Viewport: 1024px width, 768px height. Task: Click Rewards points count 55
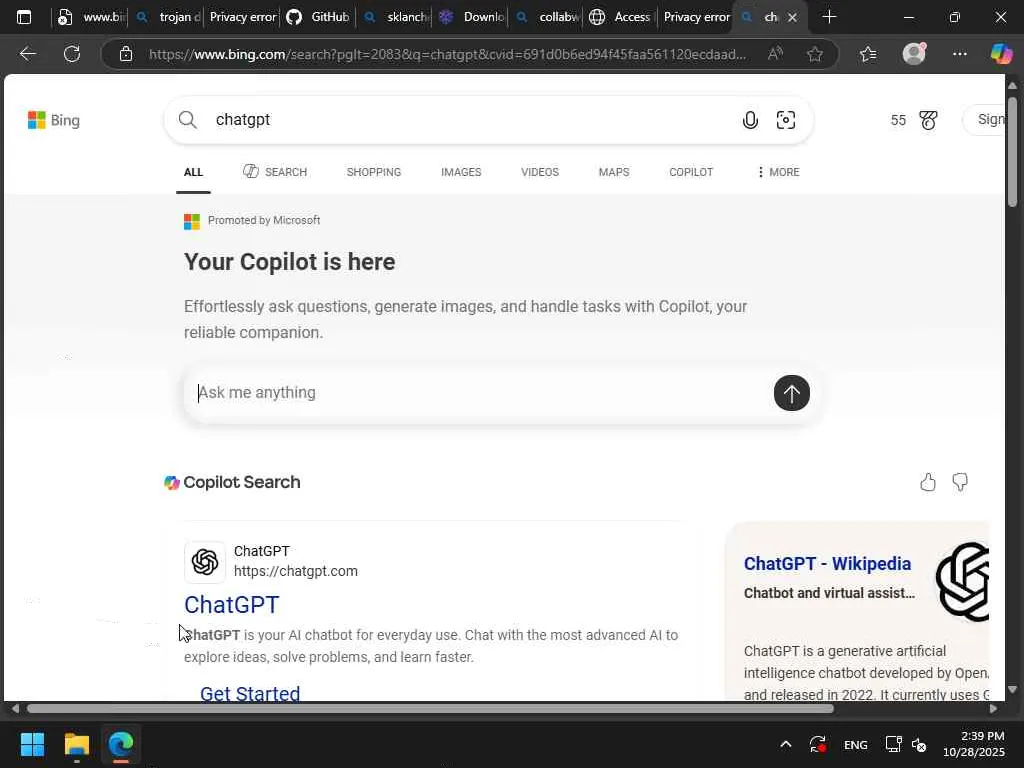coord(898,120)
